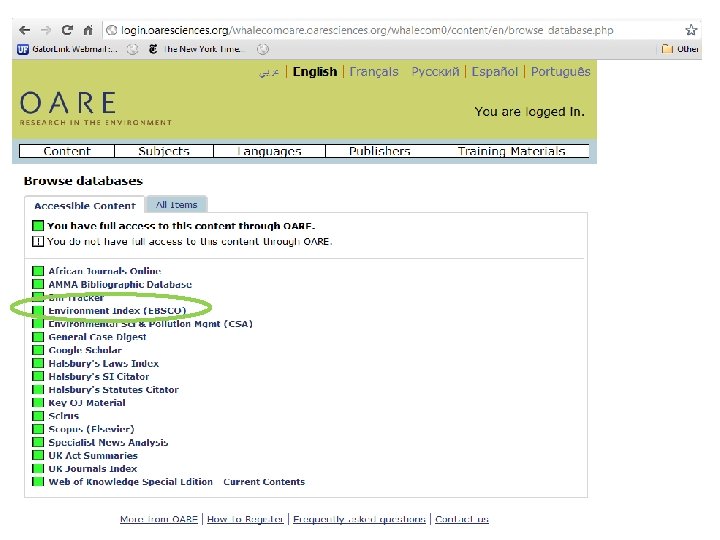Image resolution: width=720 pixels, height=540 pixels.
Task: Click green square beside Google Scholar
Action: point(38,350)
